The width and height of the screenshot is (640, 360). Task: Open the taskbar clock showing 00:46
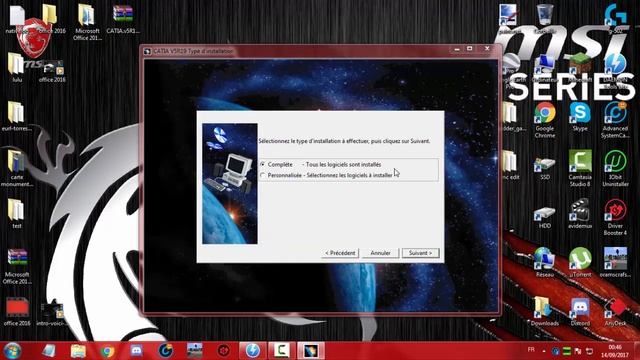tap(615, 351)
